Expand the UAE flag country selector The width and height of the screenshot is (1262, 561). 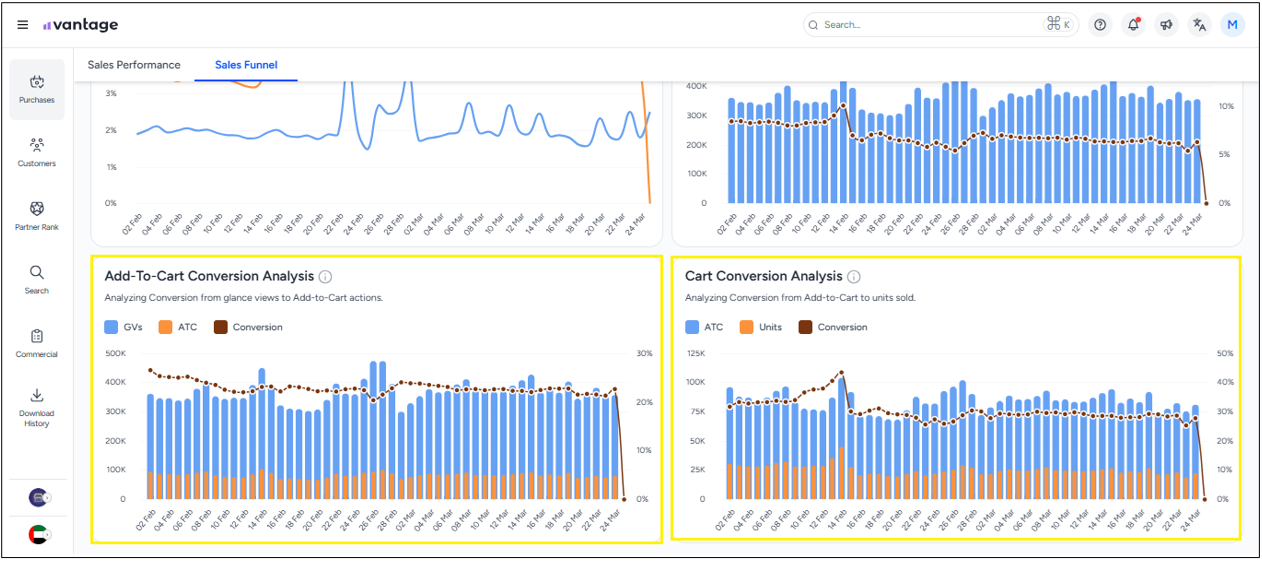click(40, 535)
